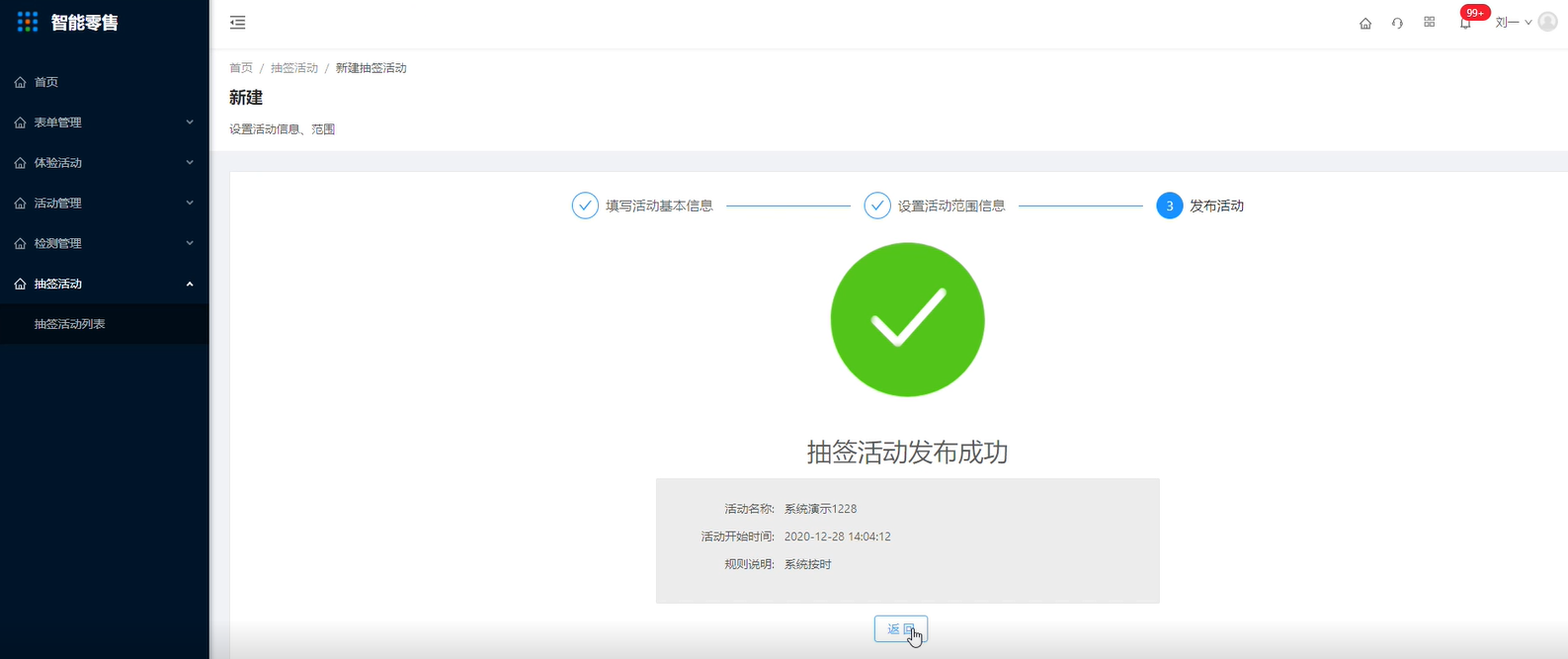Click the step 3 circle icon
This screenshot has height=659, width=1568.
tap(1170, 206)
